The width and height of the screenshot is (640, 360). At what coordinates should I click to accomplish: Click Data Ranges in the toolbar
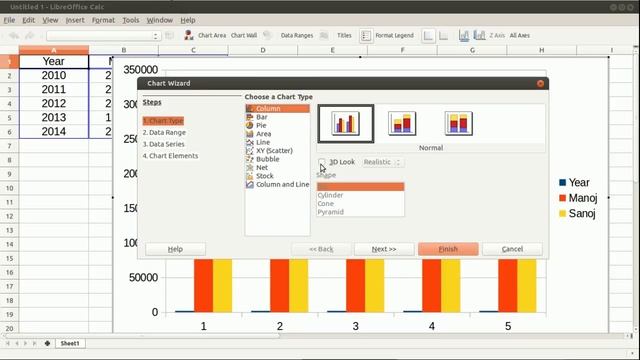297,36
